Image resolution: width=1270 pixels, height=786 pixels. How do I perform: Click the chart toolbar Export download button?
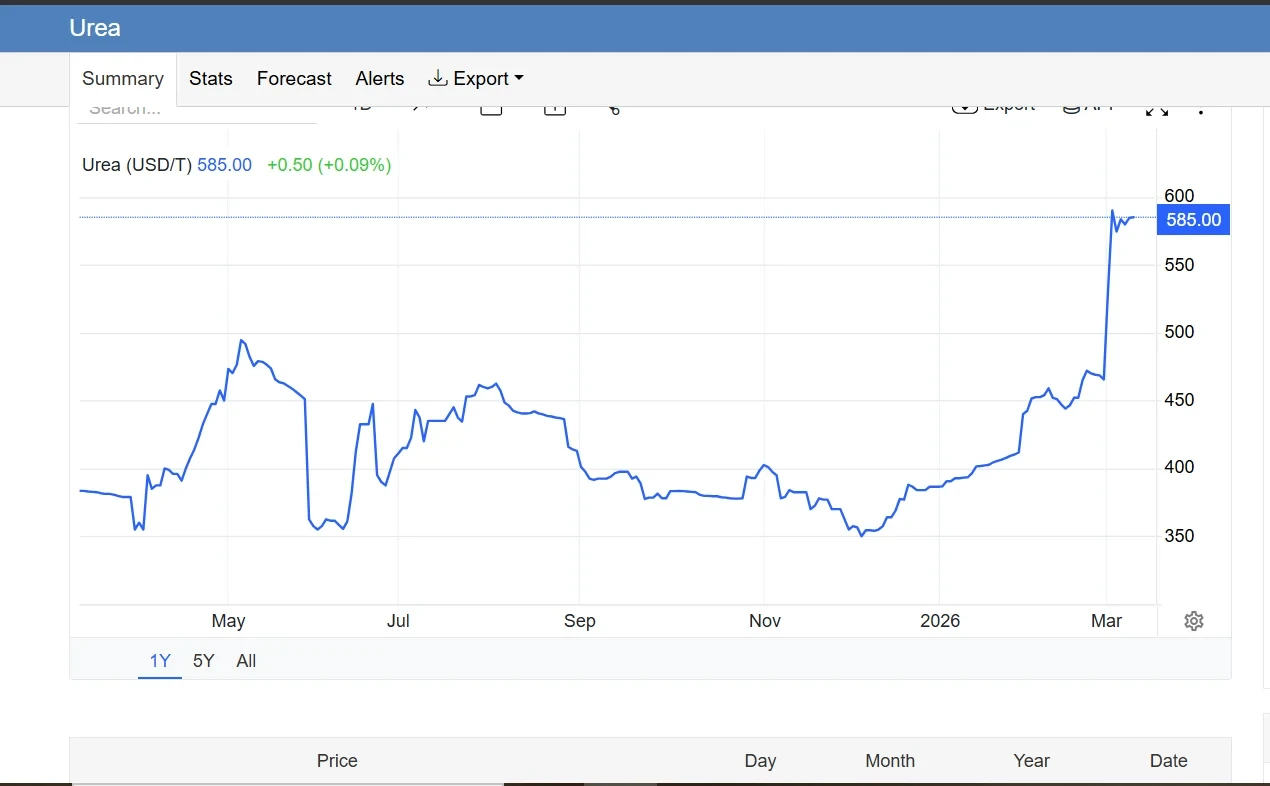pyautogui.click(x=993, y=108)
